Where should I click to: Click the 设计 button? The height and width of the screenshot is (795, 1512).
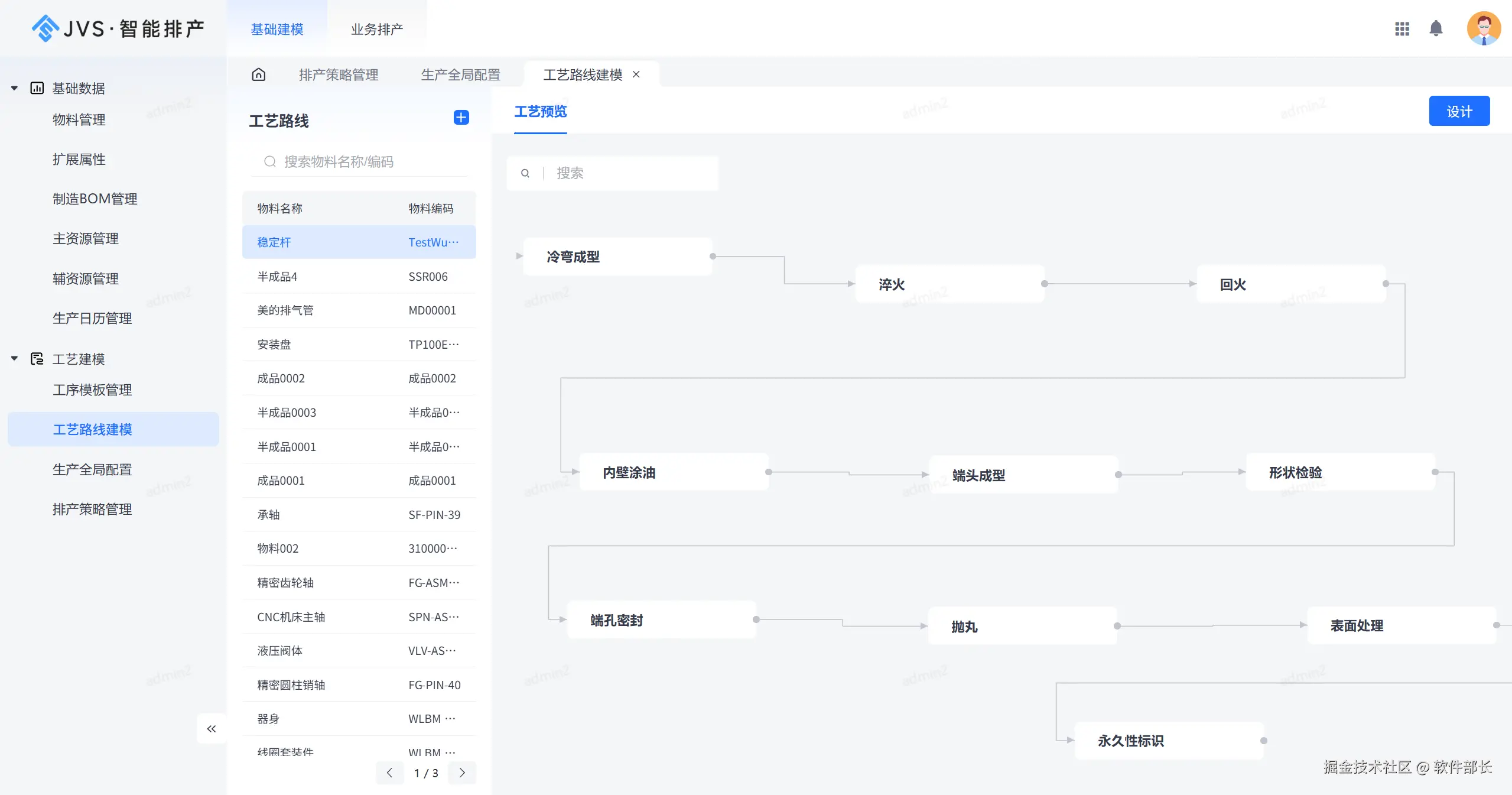[1459, 111]
